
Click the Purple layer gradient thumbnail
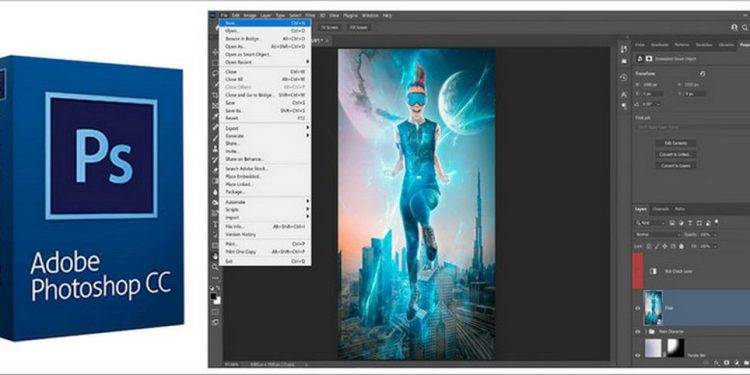653,347
